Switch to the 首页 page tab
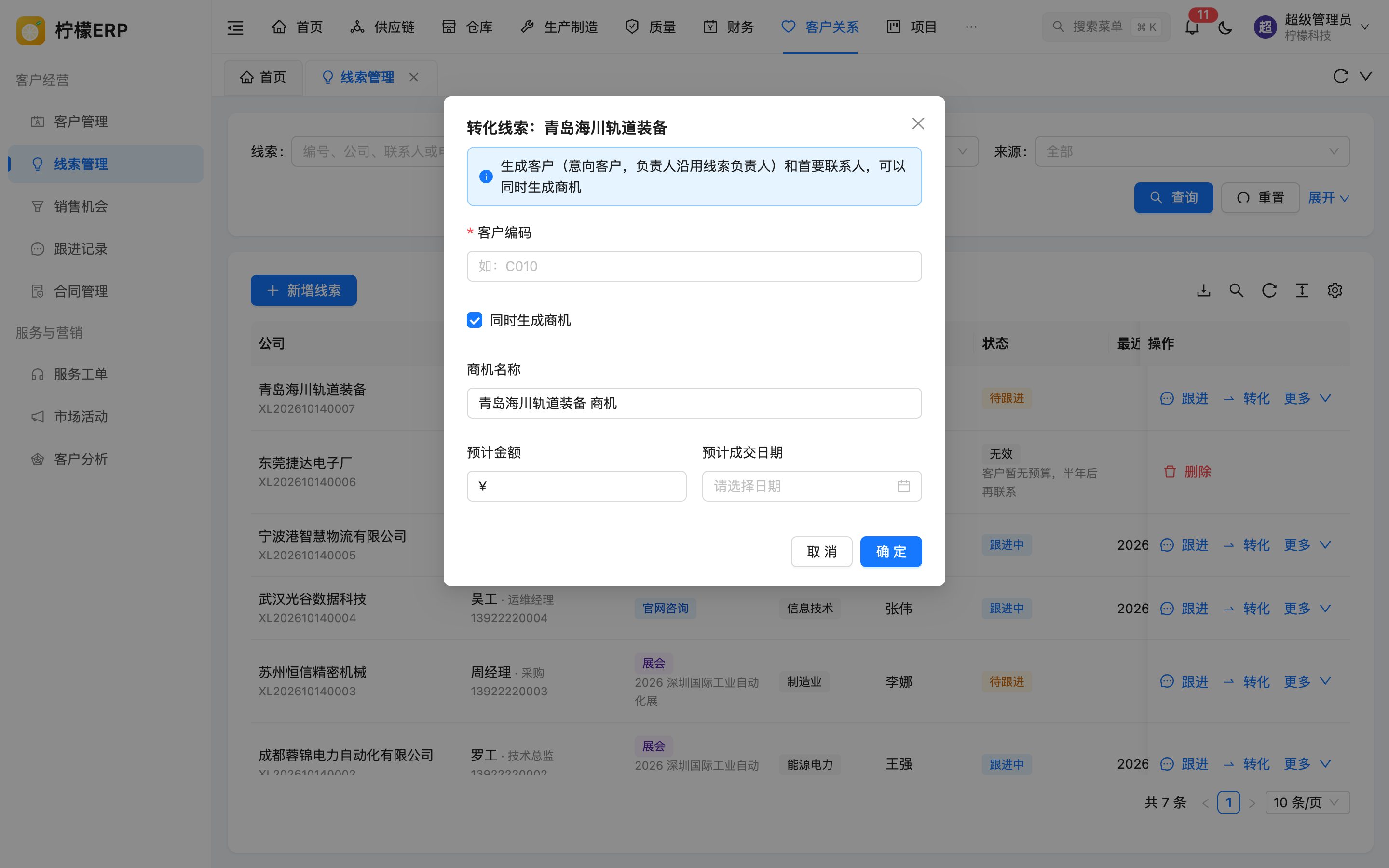The image size is (1389, 868). click(263, 77)
